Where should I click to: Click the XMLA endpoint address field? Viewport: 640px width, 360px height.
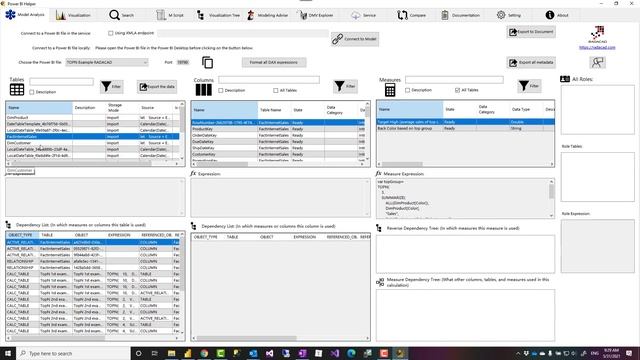click(242, 33)
